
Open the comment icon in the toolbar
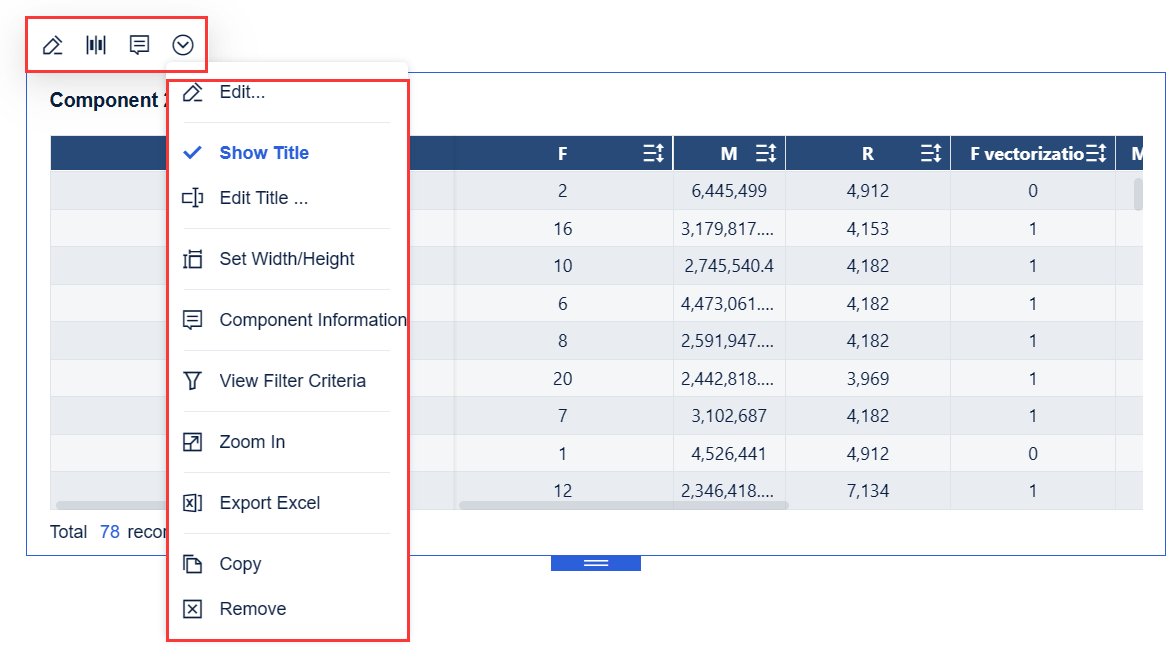pyautogui.click(x=139, y=44)
